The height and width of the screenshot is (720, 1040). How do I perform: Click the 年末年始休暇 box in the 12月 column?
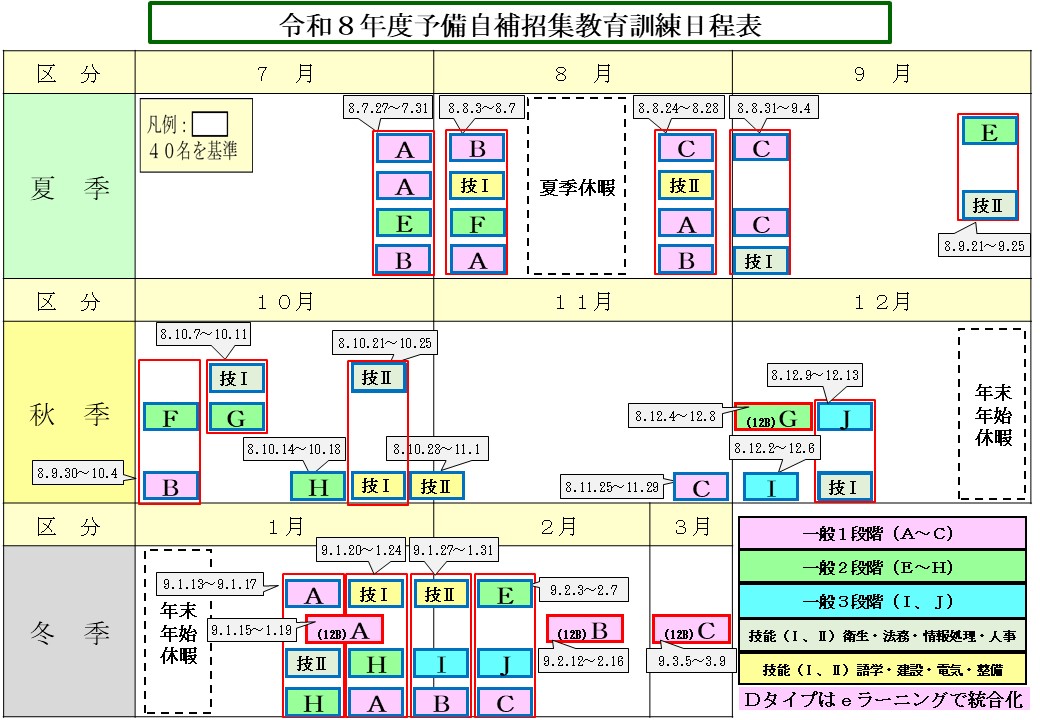[992, 414]
